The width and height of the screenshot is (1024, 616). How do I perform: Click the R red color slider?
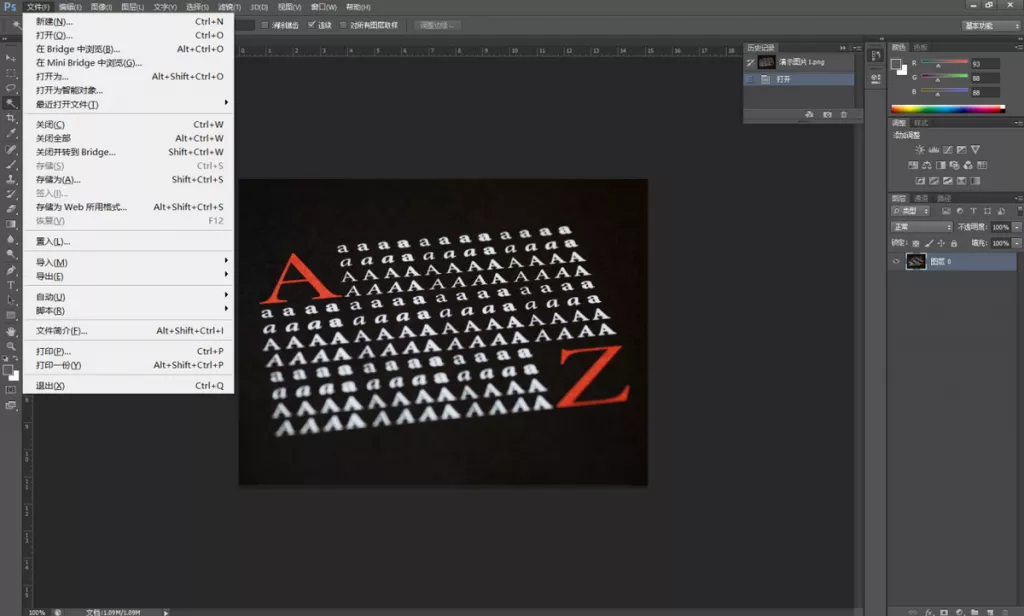coord(944,63)
